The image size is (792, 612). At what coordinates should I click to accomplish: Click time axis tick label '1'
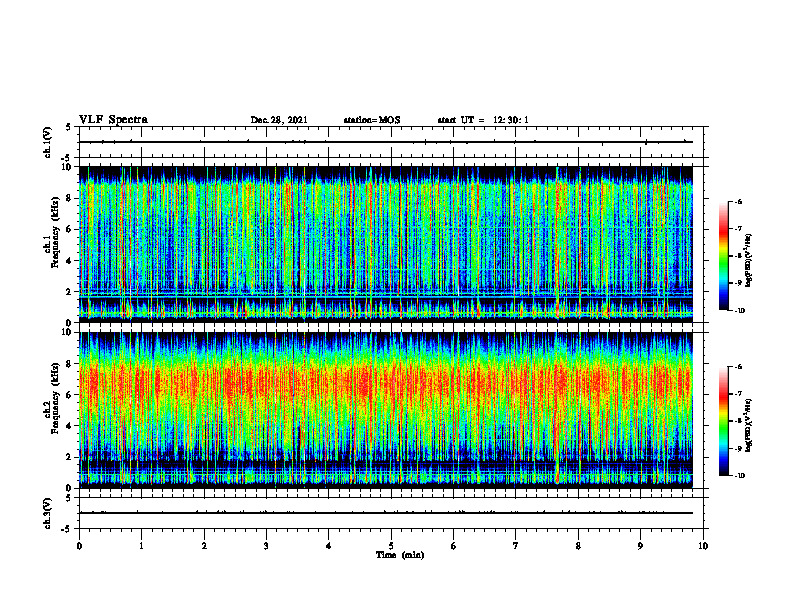click(x=141, y=546)
